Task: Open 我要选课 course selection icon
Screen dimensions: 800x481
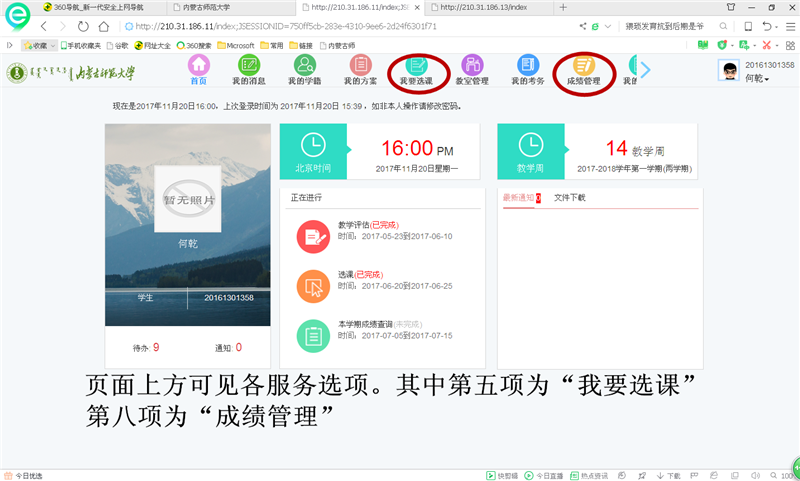Action: tap(417, 67)
